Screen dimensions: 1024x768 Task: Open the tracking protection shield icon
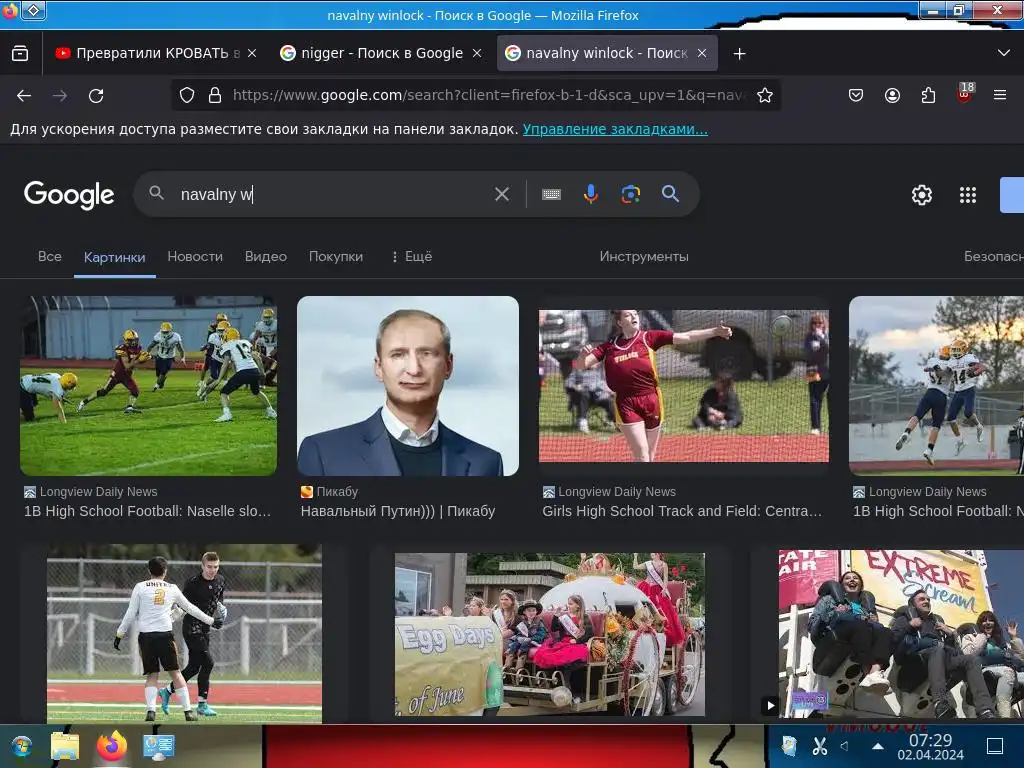[x=187, y=95]
